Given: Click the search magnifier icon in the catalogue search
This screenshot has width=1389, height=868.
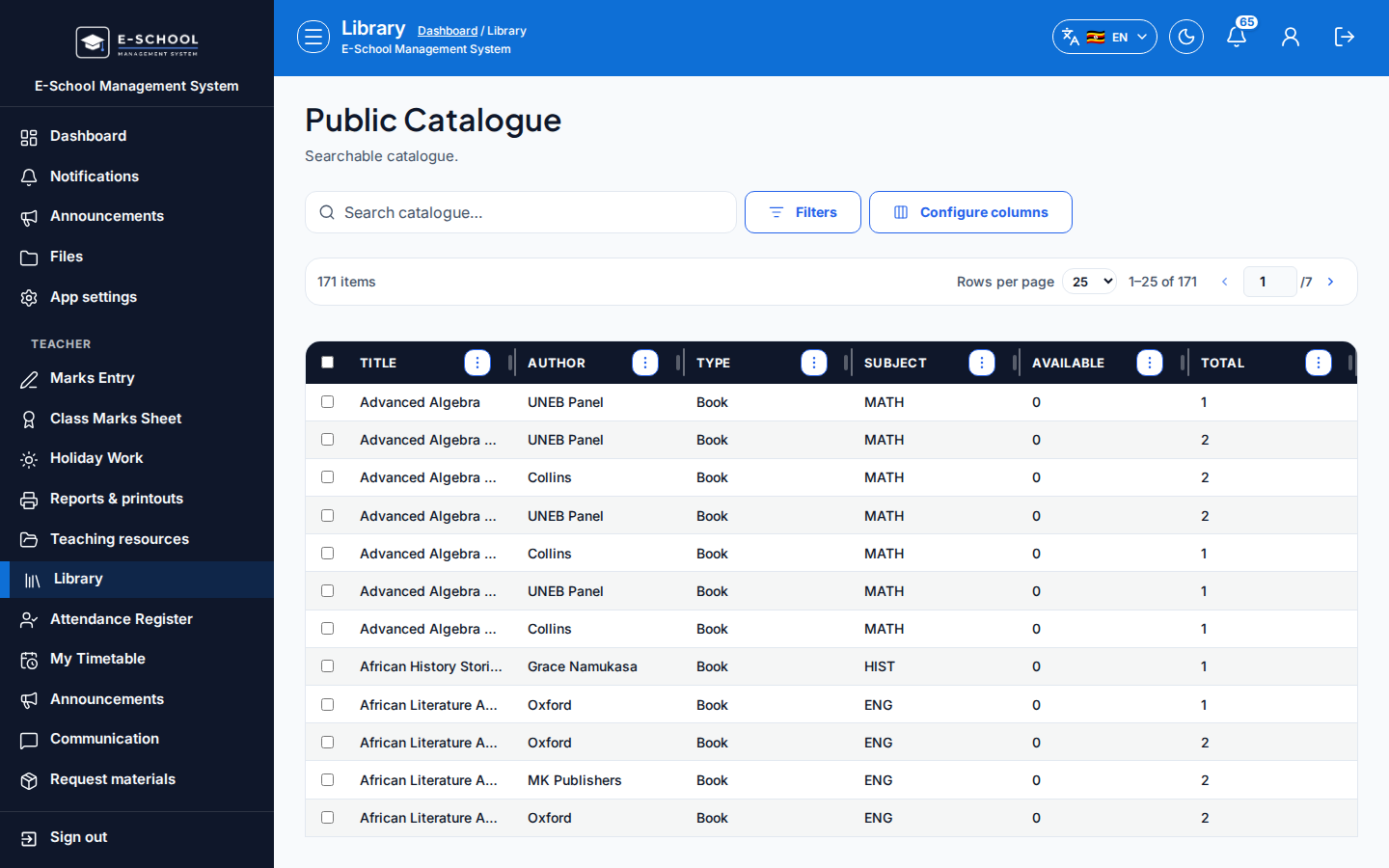Looking at the screenshot, I should 327,212.
